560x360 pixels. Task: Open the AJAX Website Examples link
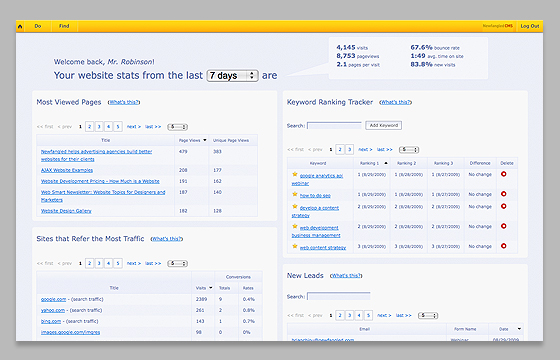pos(67,170)
